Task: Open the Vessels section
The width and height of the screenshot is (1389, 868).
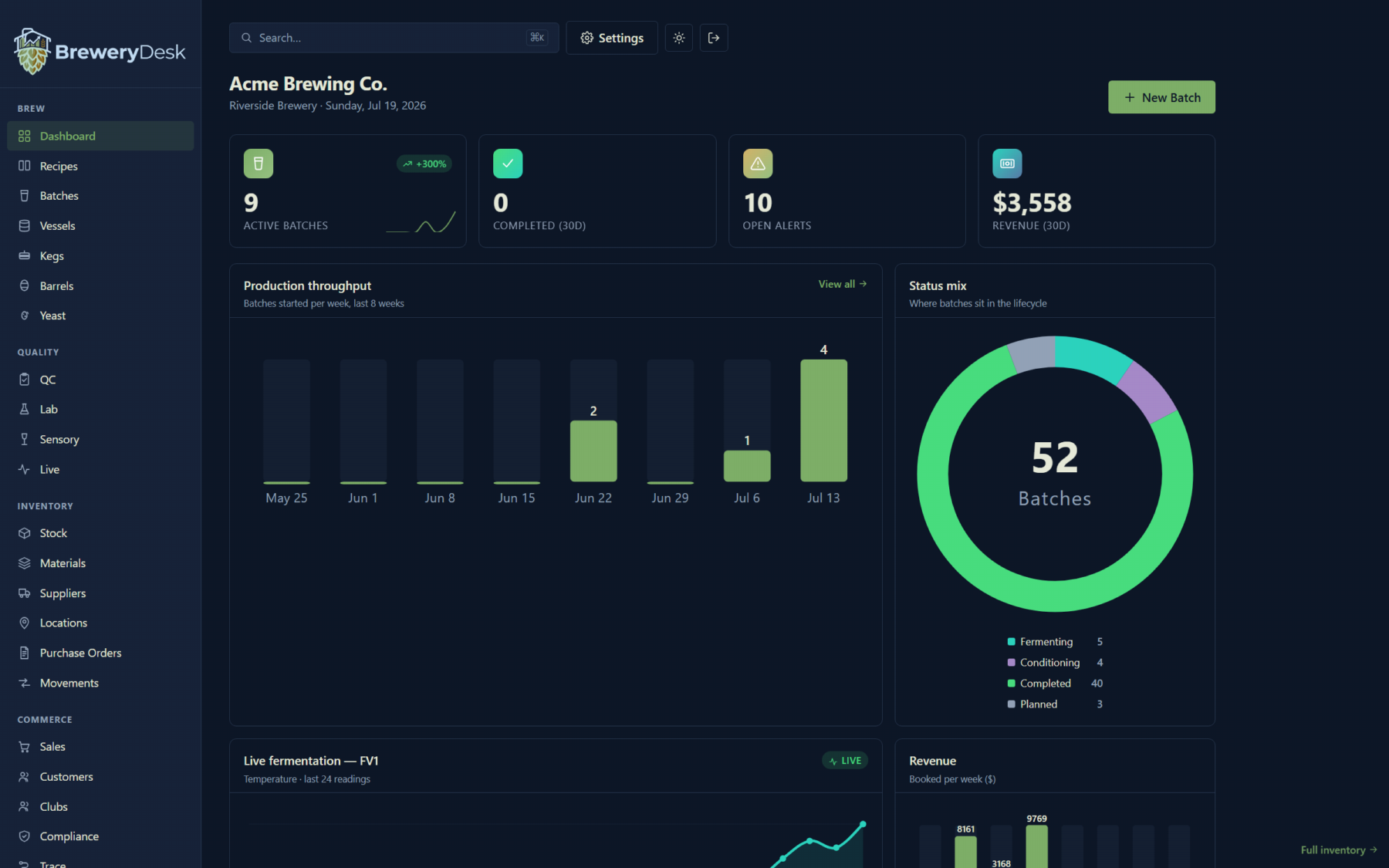Action: click(x=100, y=226)
